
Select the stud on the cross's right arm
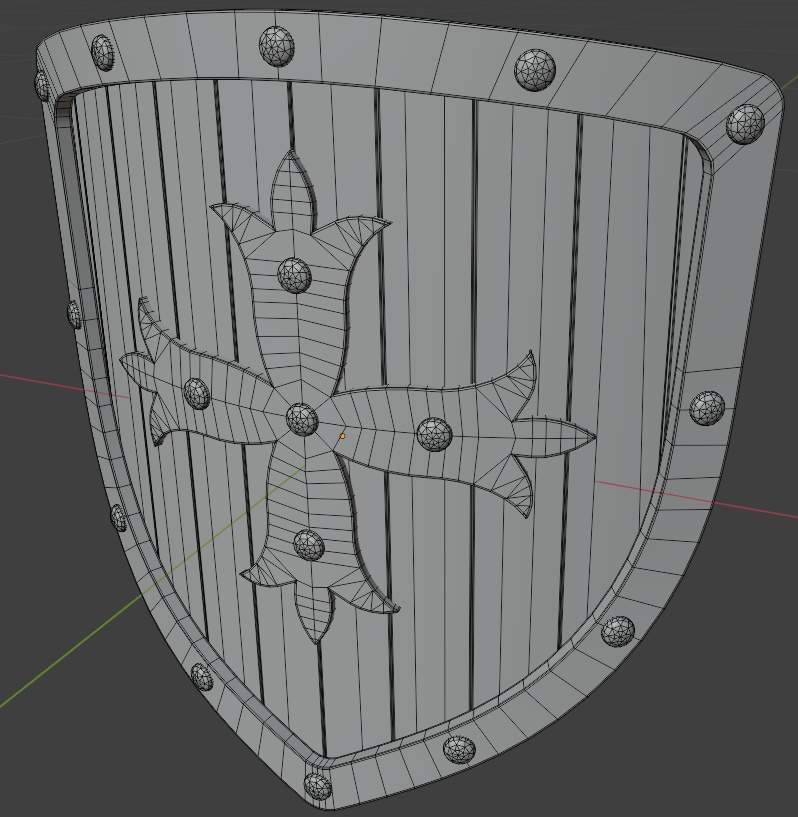point(434,434)
